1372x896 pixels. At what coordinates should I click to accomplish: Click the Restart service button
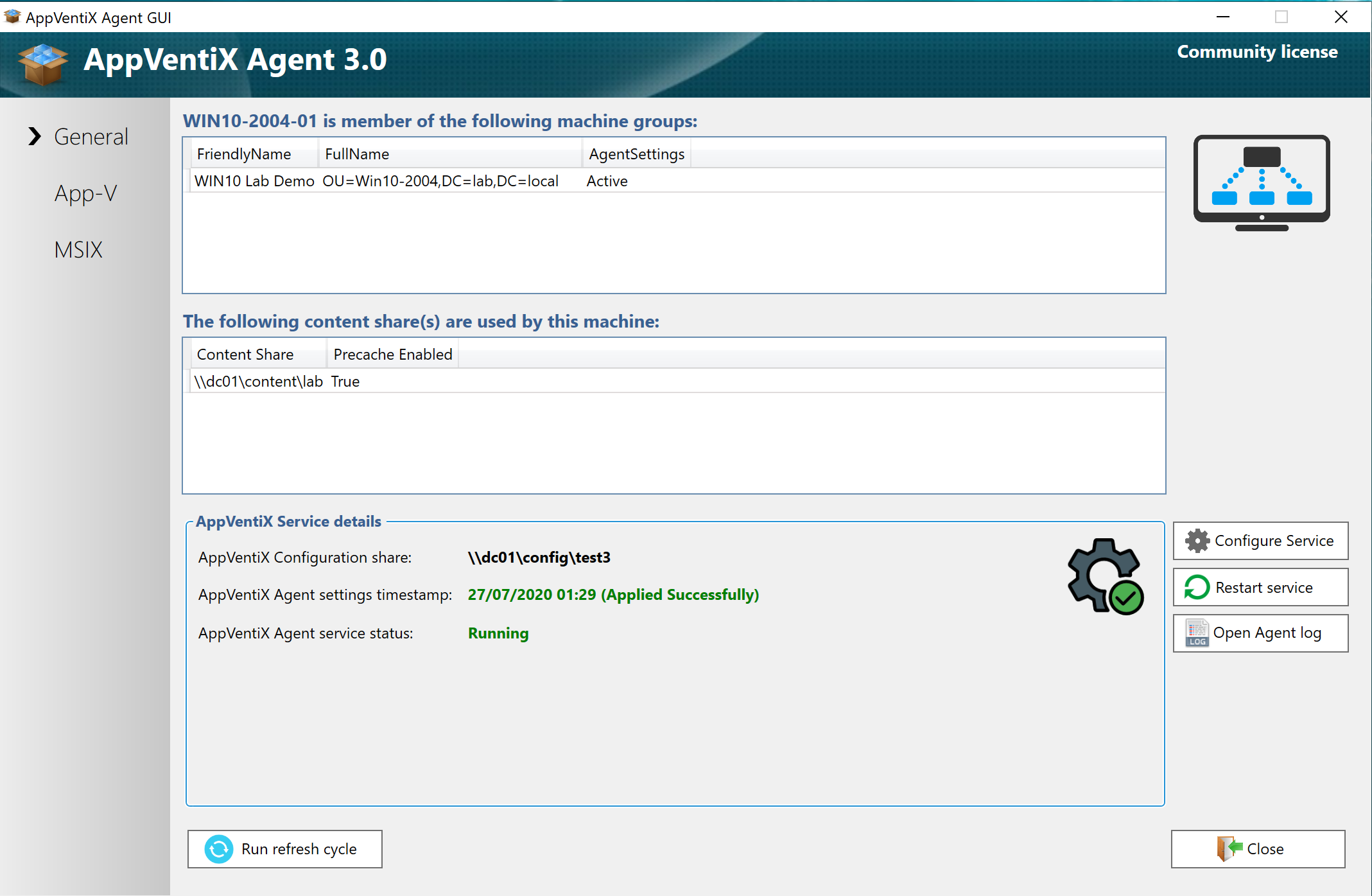[x=1260, y=587]
